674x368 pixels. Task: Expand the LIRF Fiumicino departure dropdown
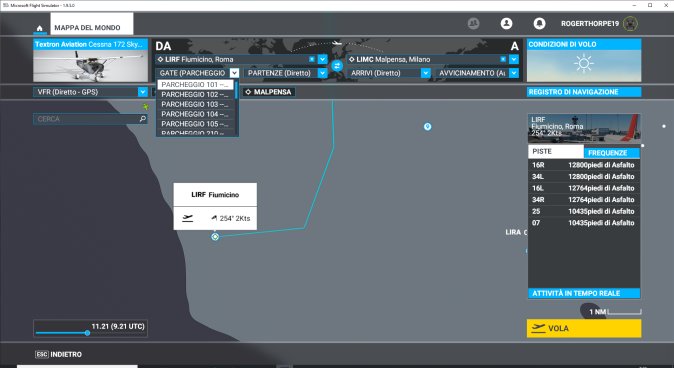pyautogui.click(x=322, y=59)
